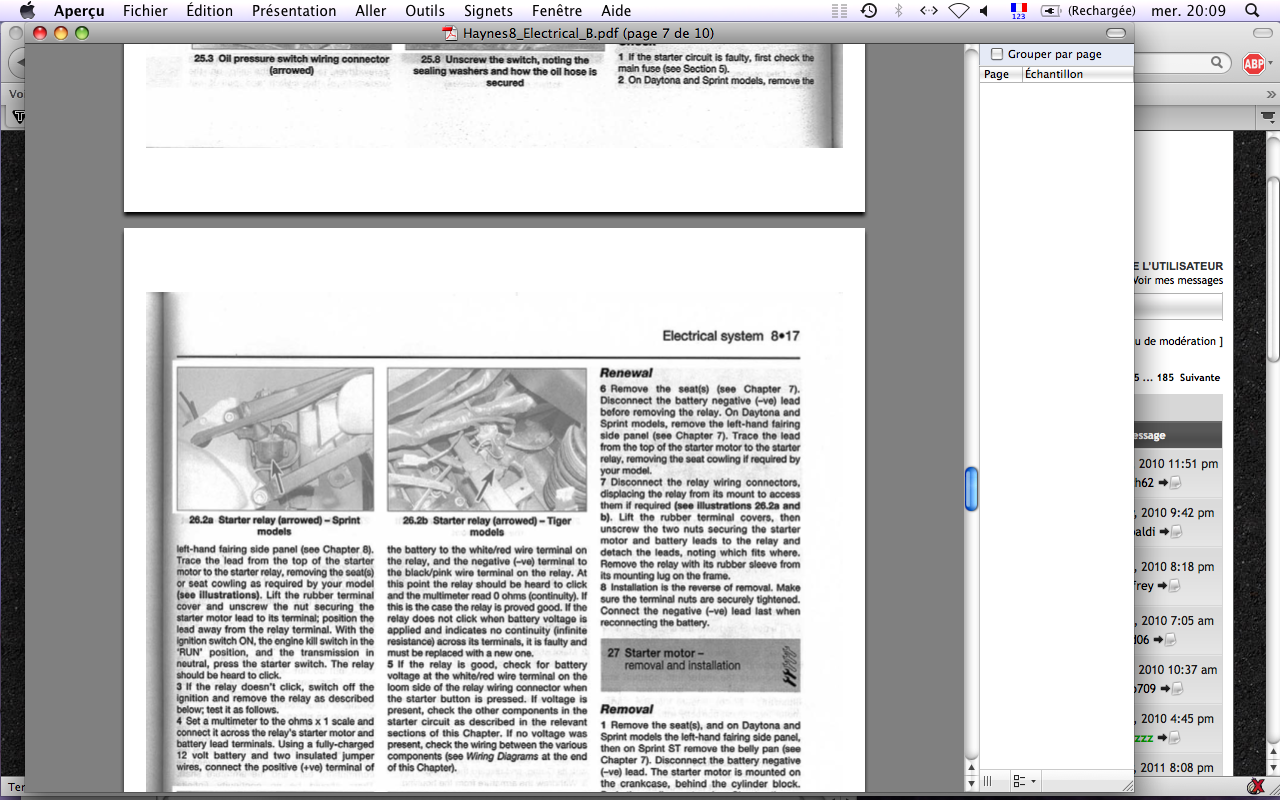Click the Page column header

(1001, 74)
